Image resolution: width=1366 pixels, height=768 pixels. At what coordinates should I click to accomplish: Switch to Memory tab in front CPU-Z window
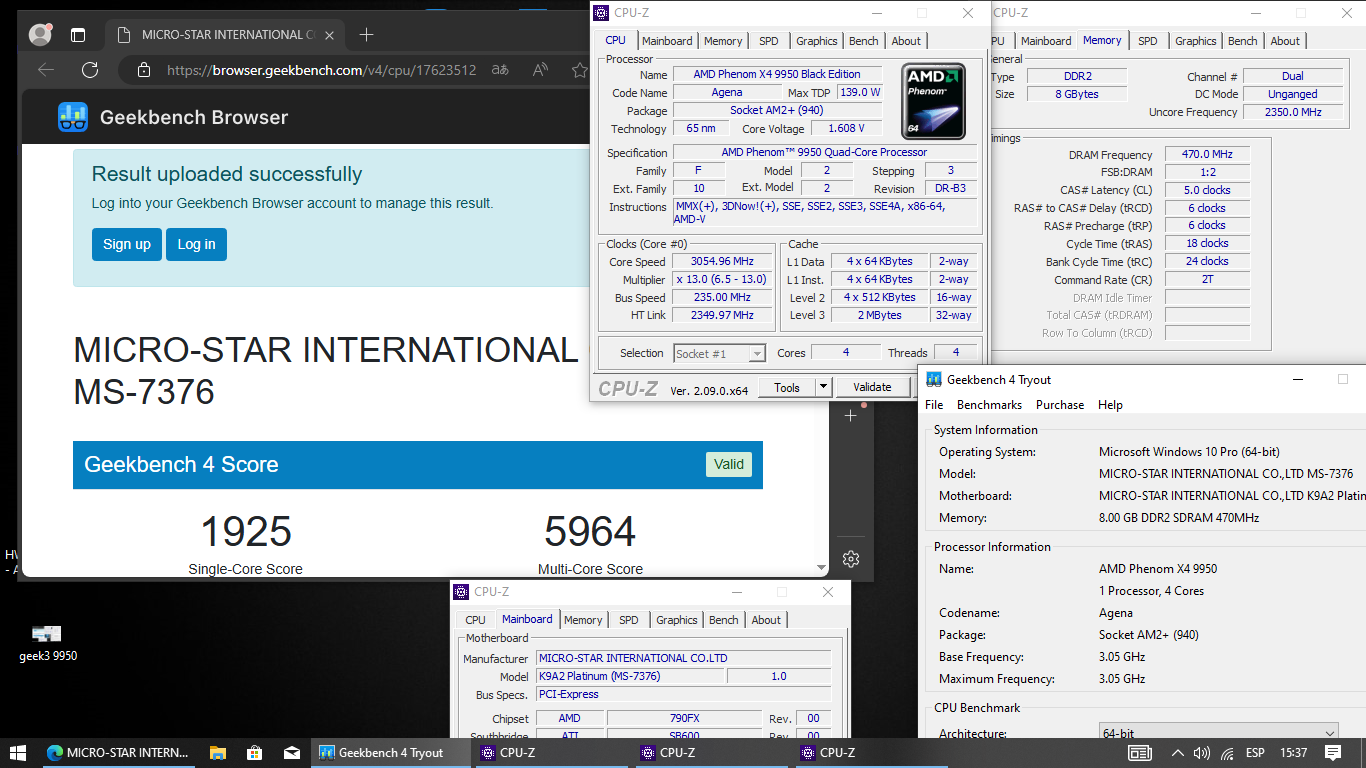[x=723, y=41]
